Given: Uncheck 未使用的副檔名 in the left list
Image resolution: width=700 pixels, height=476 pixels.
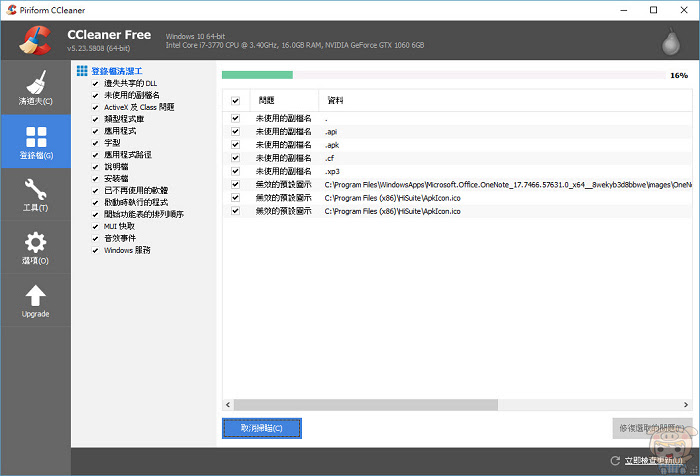Looking at the screenshot, I should (95, 96).
